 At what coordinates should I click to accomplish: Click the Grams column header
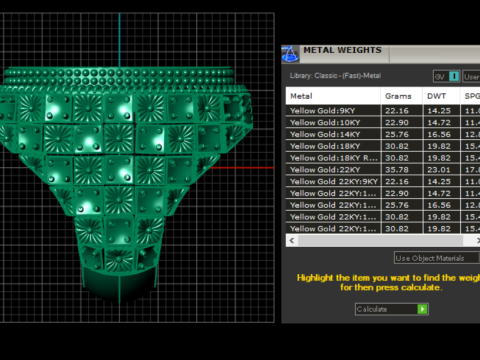pos(402,96)
